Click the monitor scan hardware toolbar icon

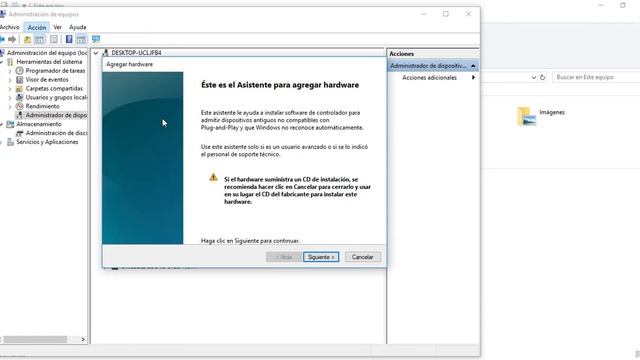pos(96,39)
